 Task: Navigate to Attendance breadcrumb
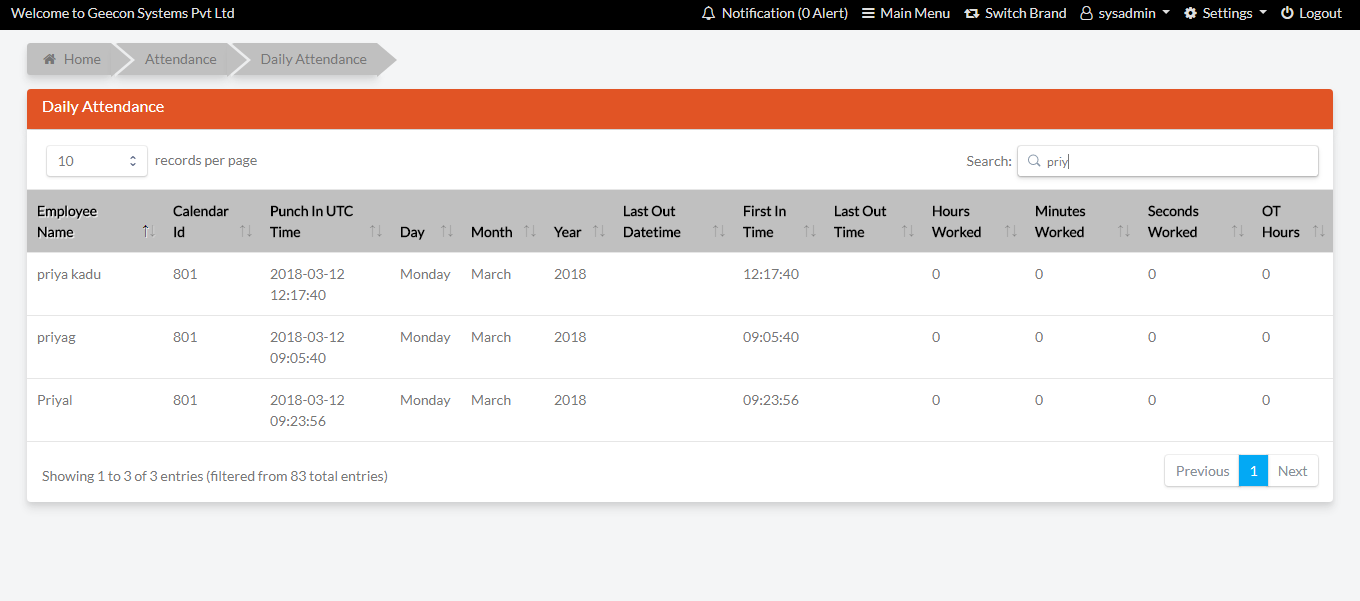180,60
